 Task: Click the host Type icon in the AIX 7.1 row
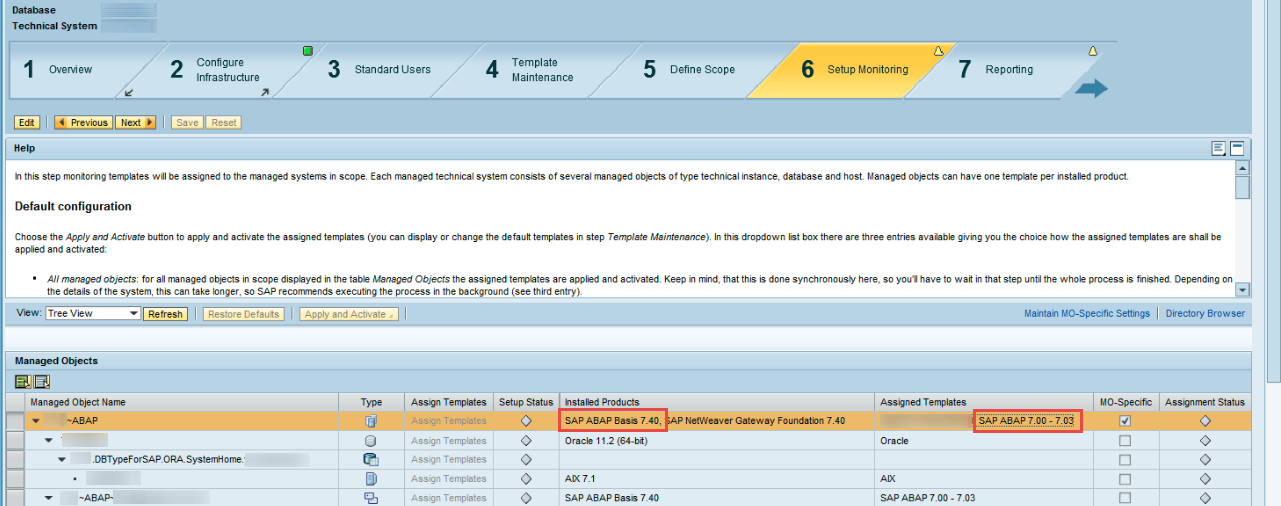(371, 478)
